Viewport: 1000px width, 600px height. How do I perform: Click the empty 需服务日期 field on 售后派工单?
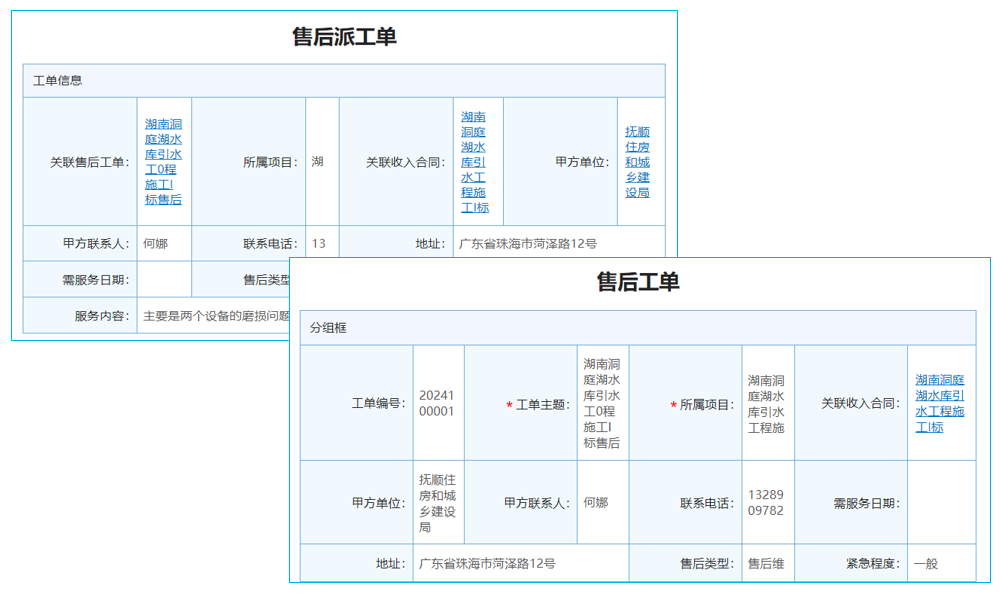[x=163, y=280]
